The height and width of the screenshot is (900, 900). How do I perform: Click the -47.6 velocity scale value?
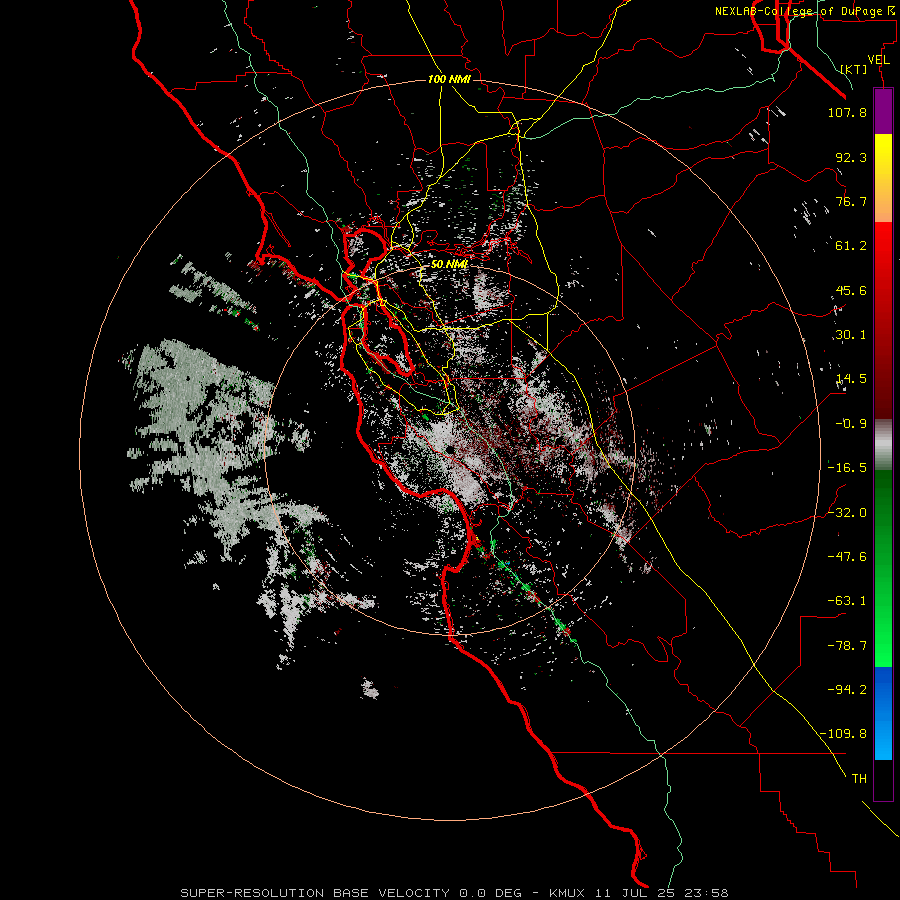click(x=847, y=557)
